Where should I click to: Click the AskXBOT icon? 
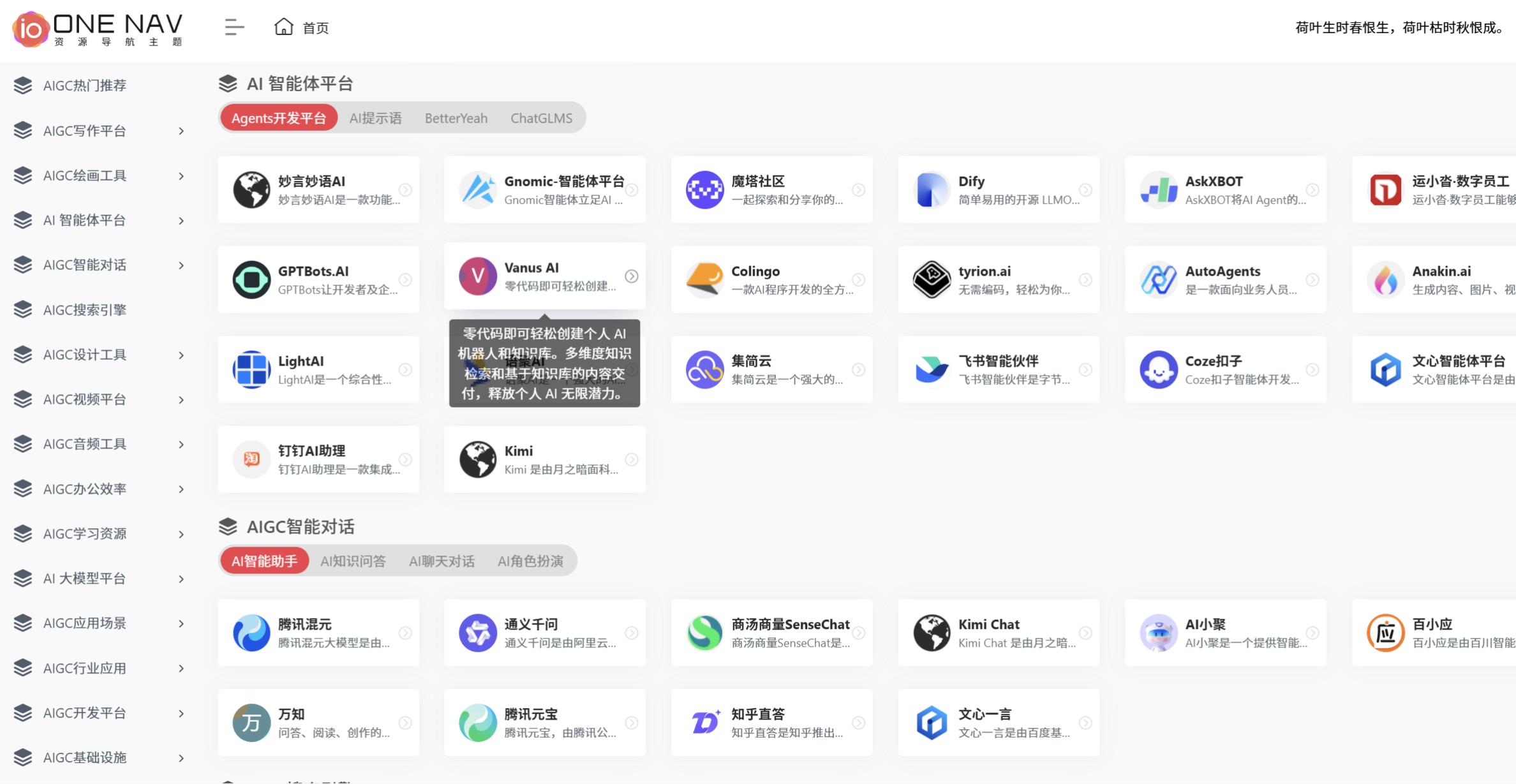tap(1159, 189)
